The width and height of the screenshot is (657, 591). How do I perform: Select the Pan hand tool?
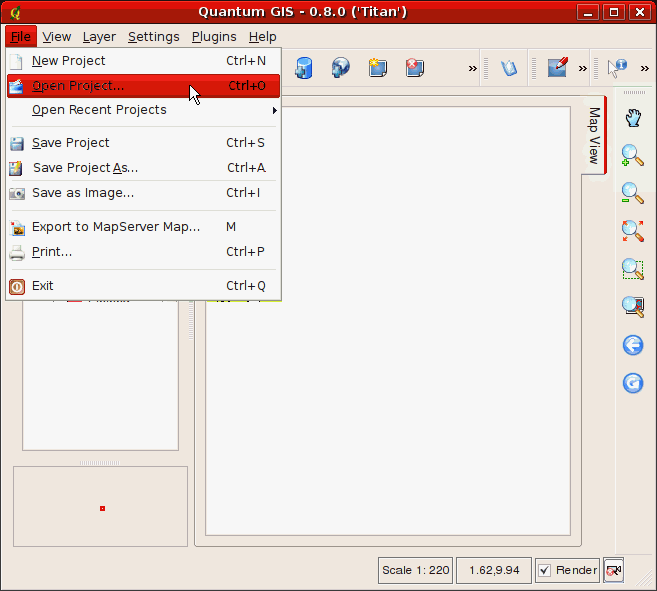point(633,118)
